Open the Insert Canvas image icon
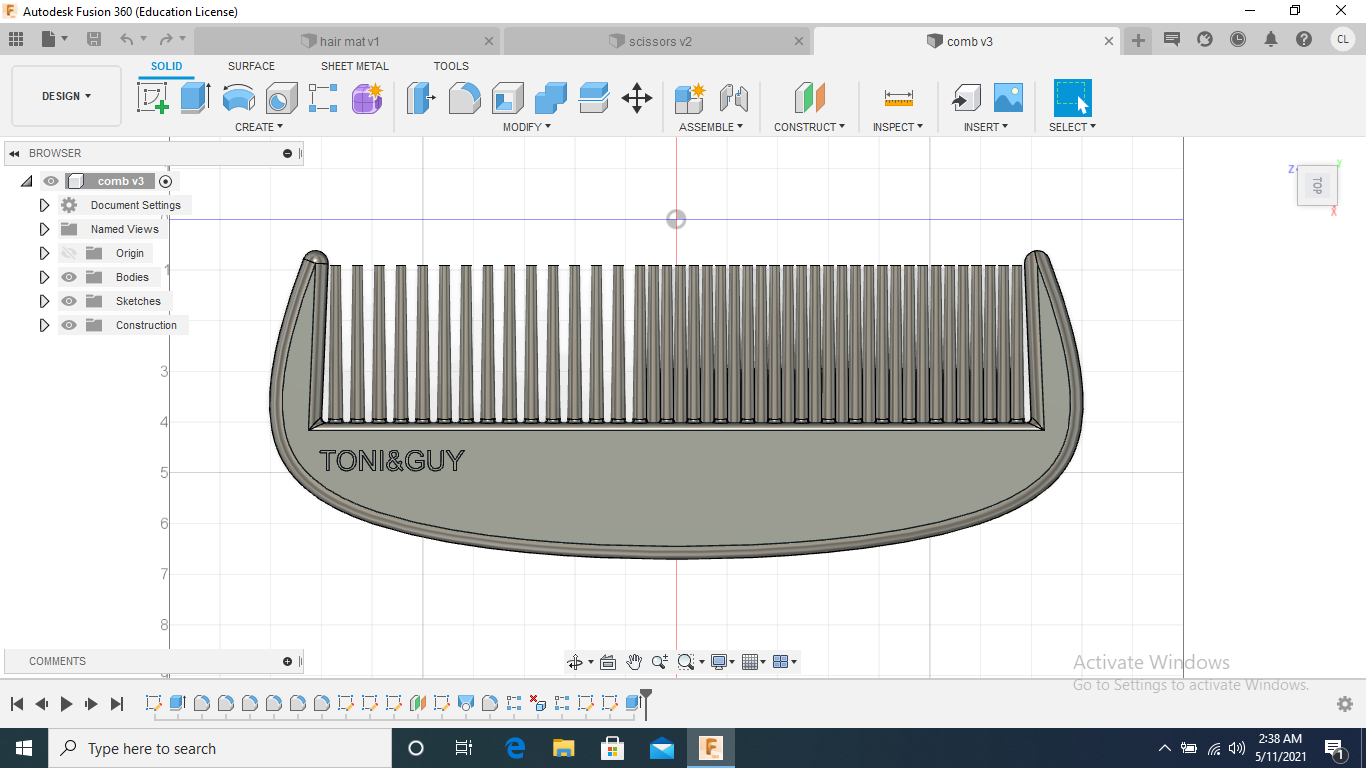Image resolution: width=1366 pixels, height=768 pixels. tap(1008, 98)
